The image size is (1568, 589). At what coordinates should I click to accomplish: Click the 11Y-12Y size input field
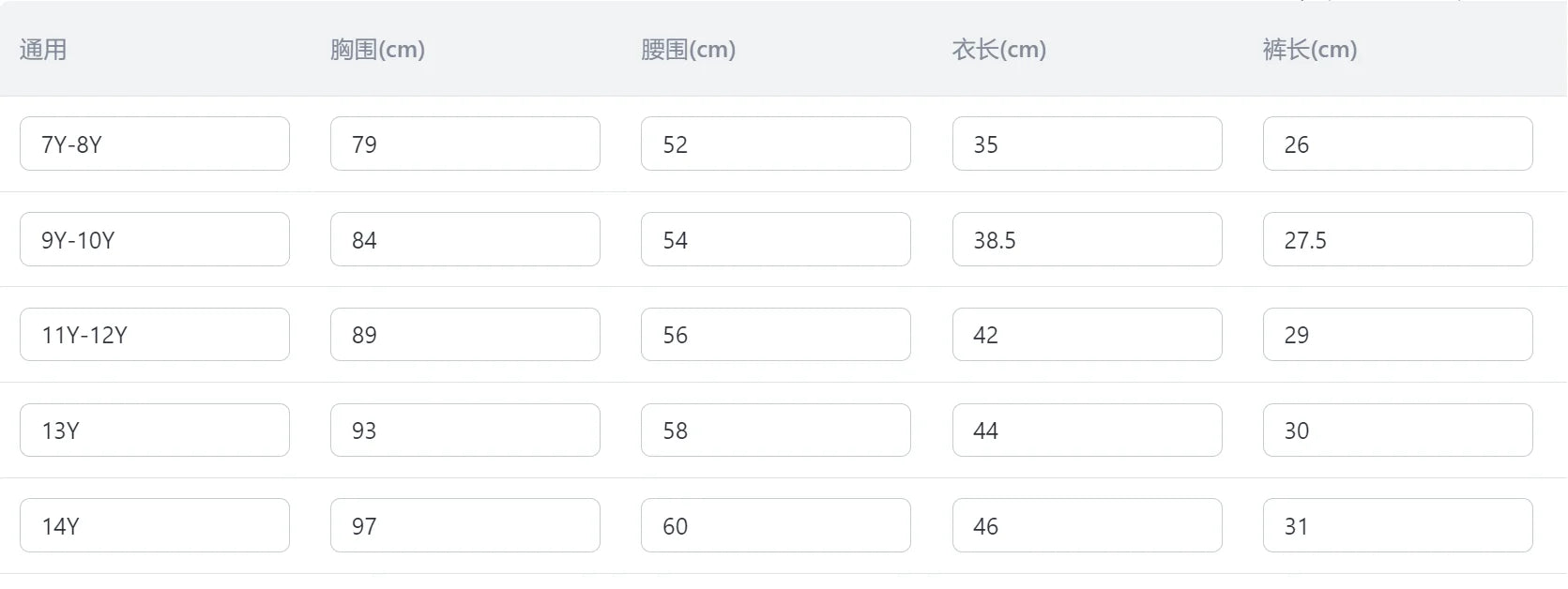coord(154,334)
